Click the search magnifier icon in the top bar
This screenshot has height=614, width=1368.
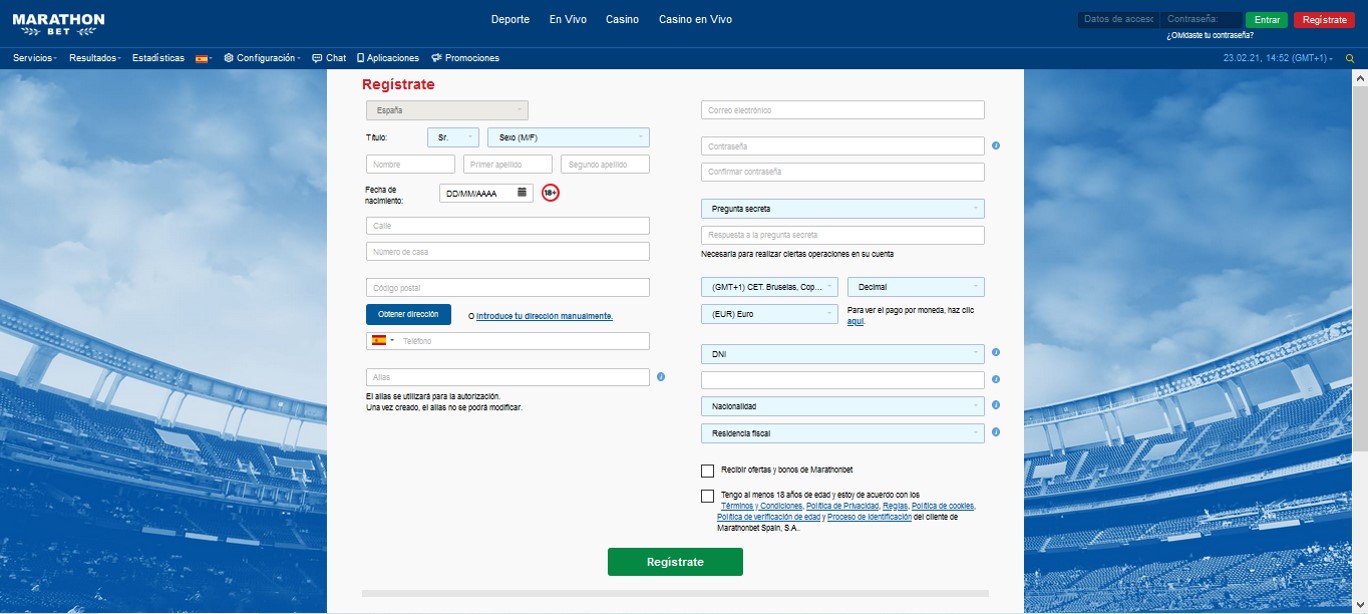pos(1350,58)
